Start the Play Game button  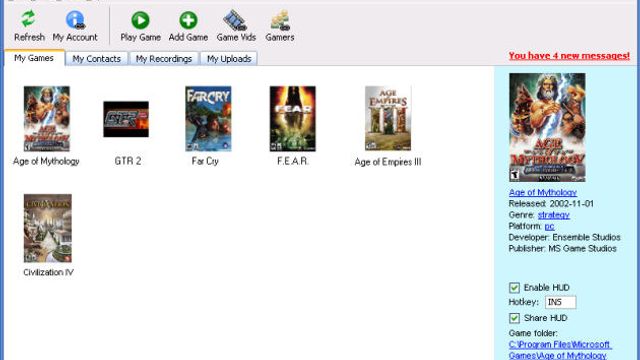[140, 20]
